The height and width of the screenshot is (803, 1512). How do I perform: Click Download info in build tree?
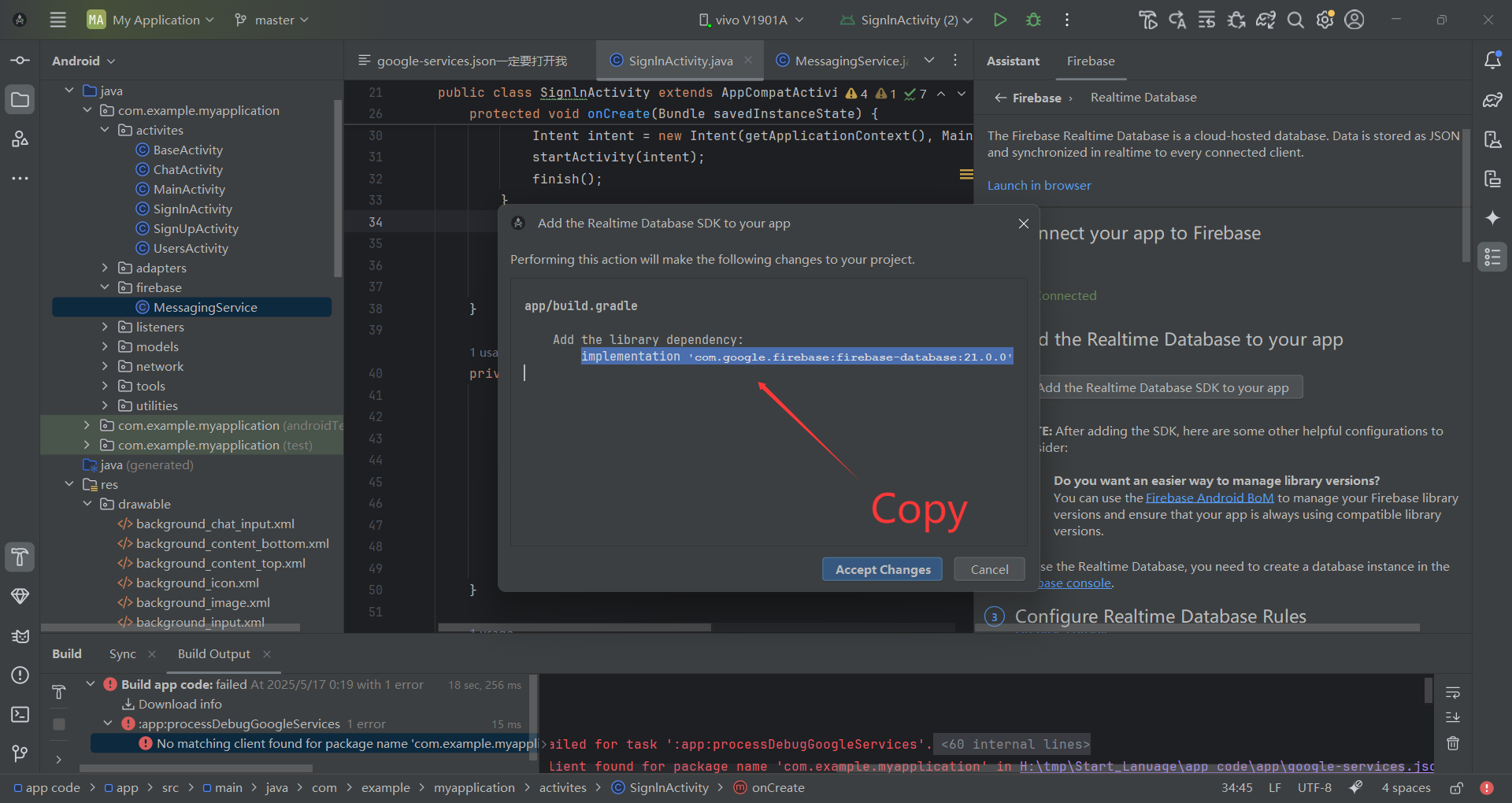pyautogui.click(x=172, y=704)
